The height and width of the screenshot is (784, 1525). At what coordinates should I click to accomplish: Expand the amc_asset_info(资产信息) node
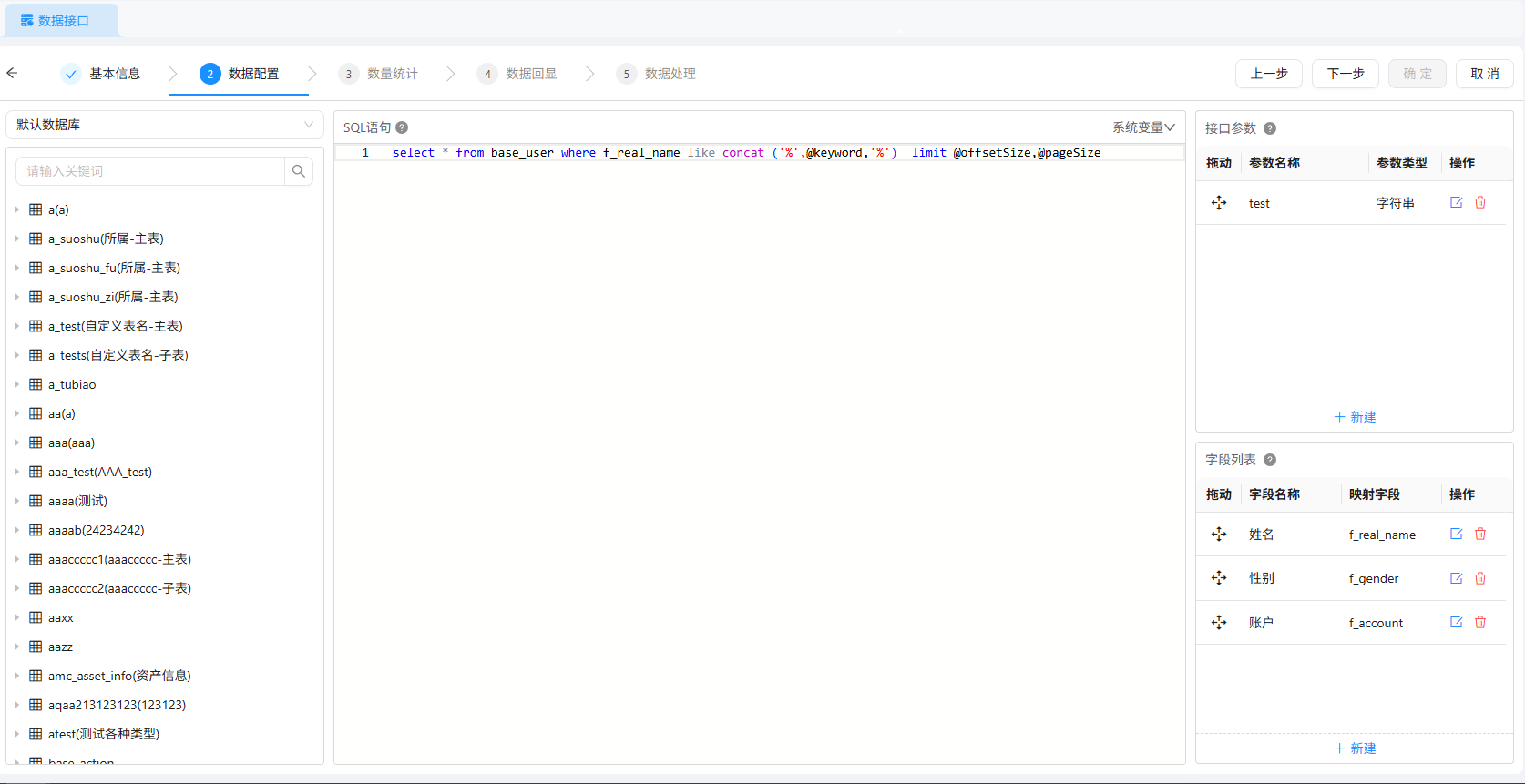pos(17,676)
